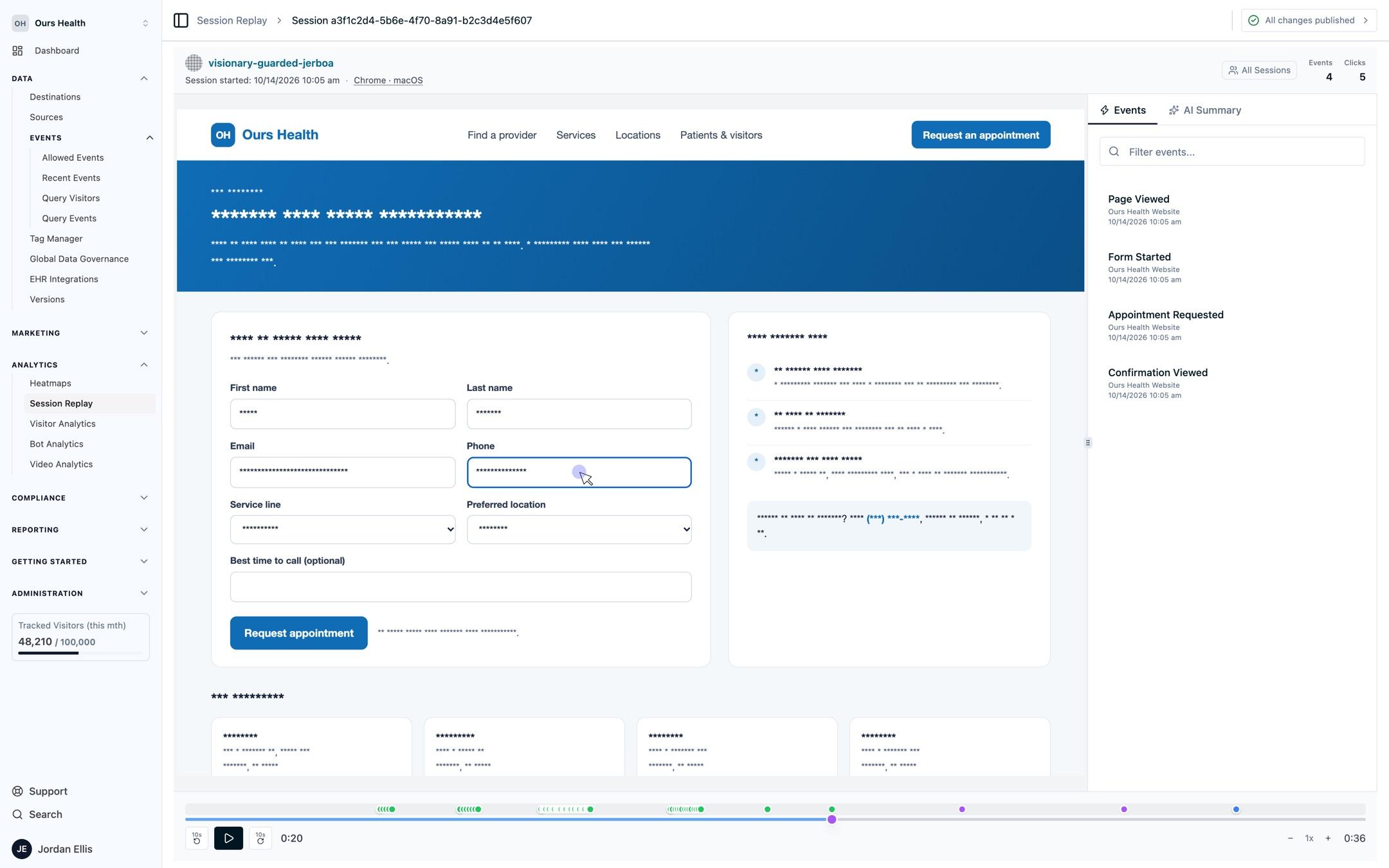Expand the COMPLIANCE section

[x=144, y=498]
